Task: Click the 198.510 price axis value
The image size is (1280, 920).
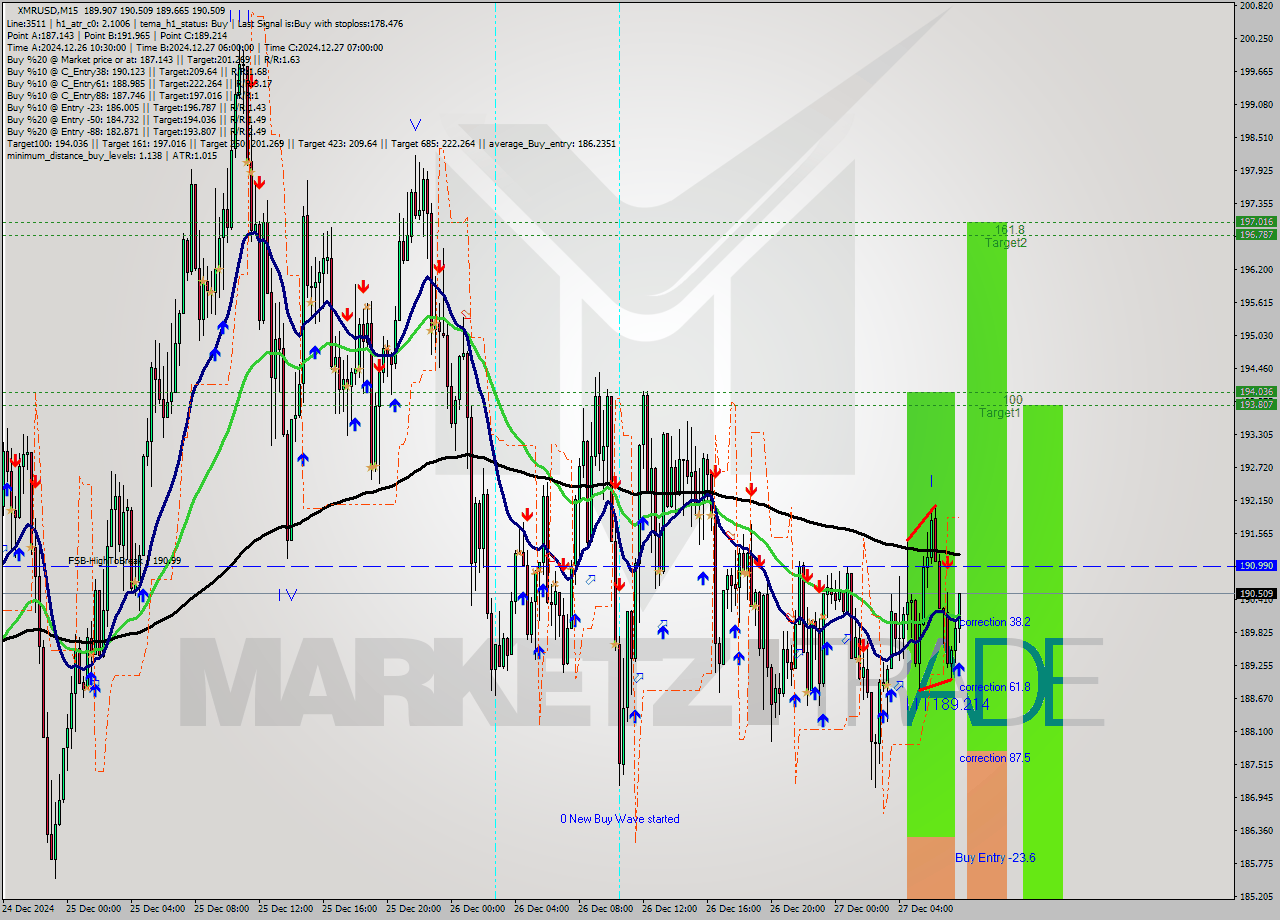Action: tap(1256, 138)
